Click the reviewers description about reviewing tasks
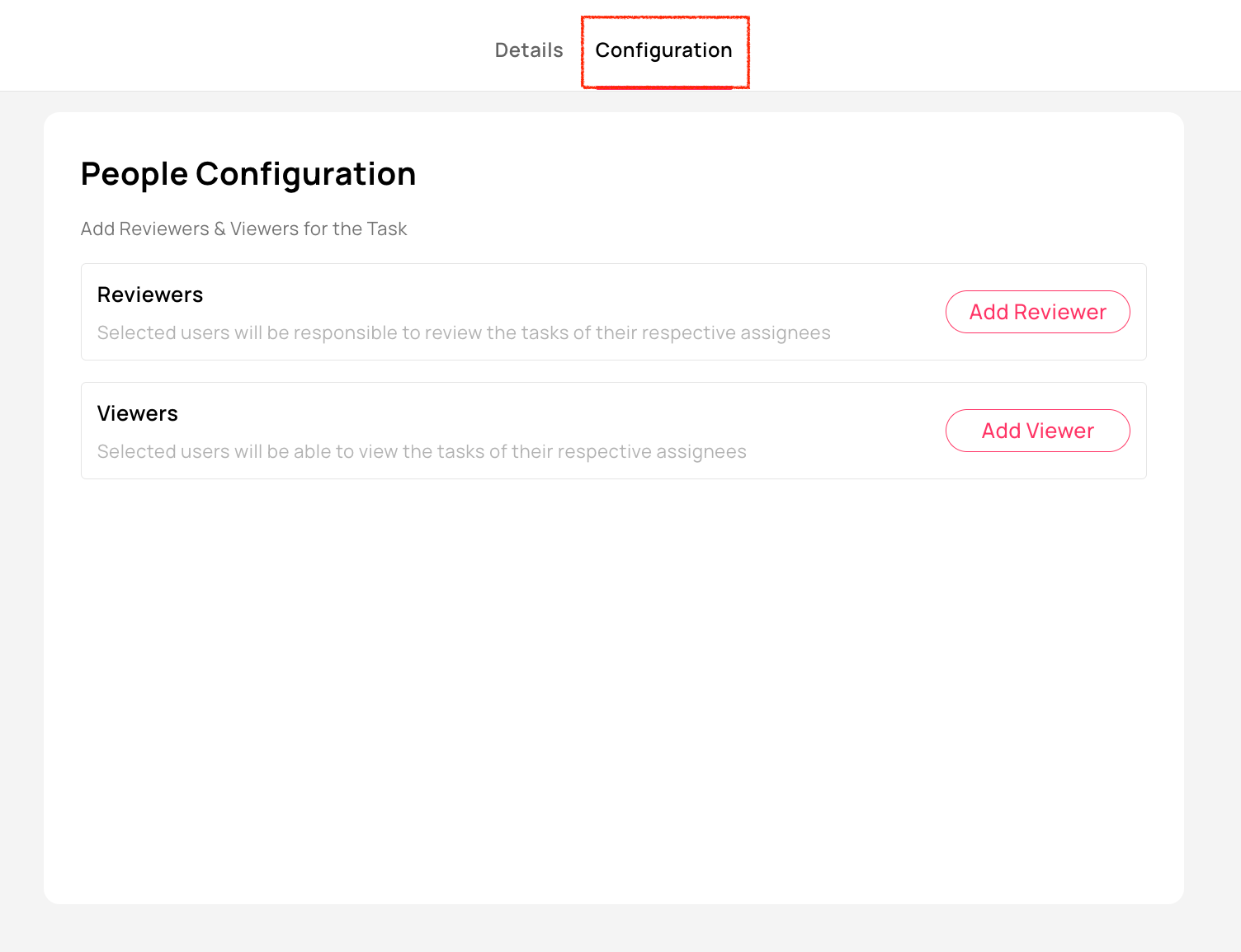This screenshot has width=1241, height=952. 463,332
